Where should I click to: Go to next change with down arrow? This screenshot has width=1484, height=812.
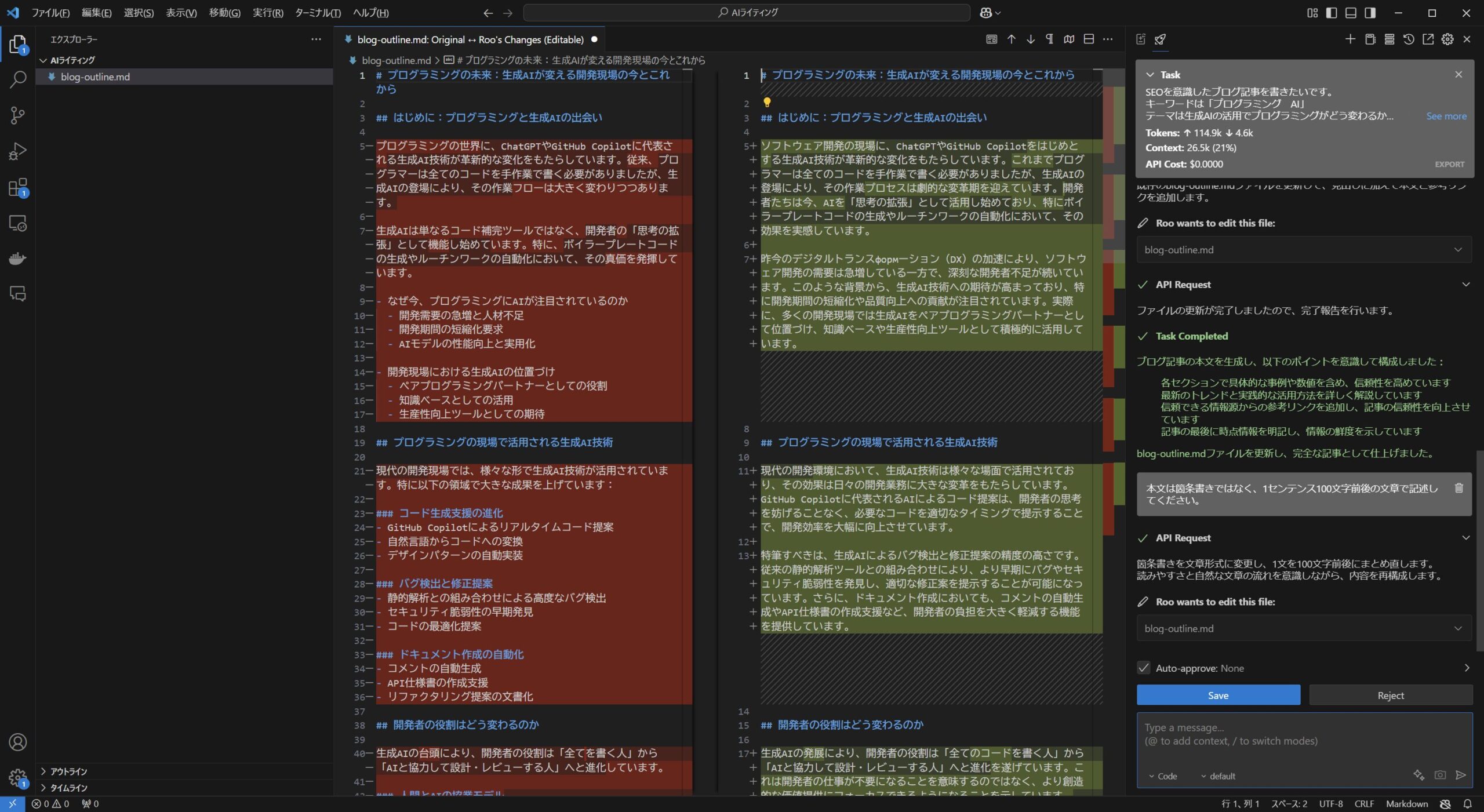1030,39
